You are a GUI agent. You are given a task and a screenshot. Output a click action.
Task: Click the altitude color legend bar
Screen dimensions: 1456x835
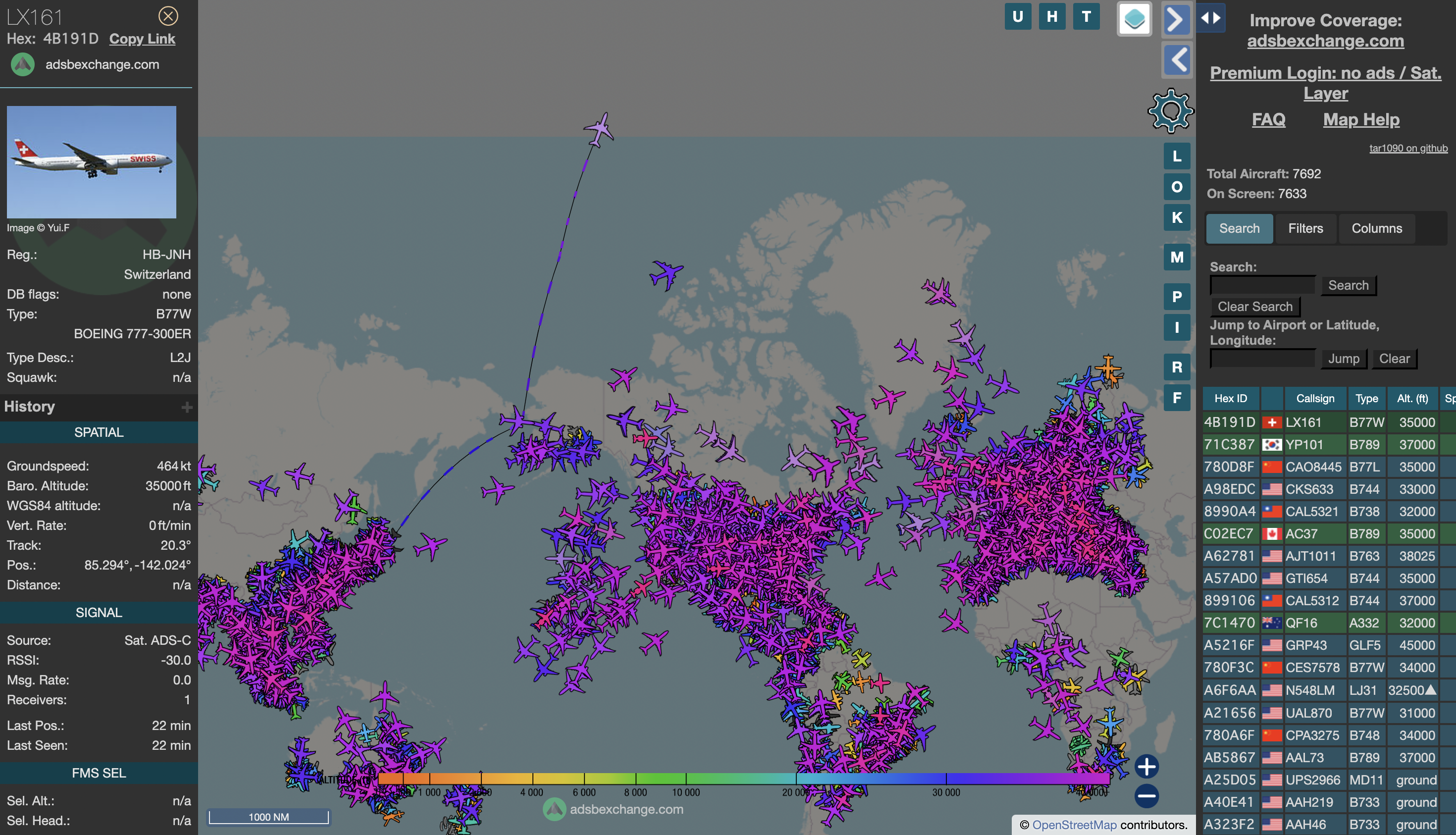coord(744,778)
